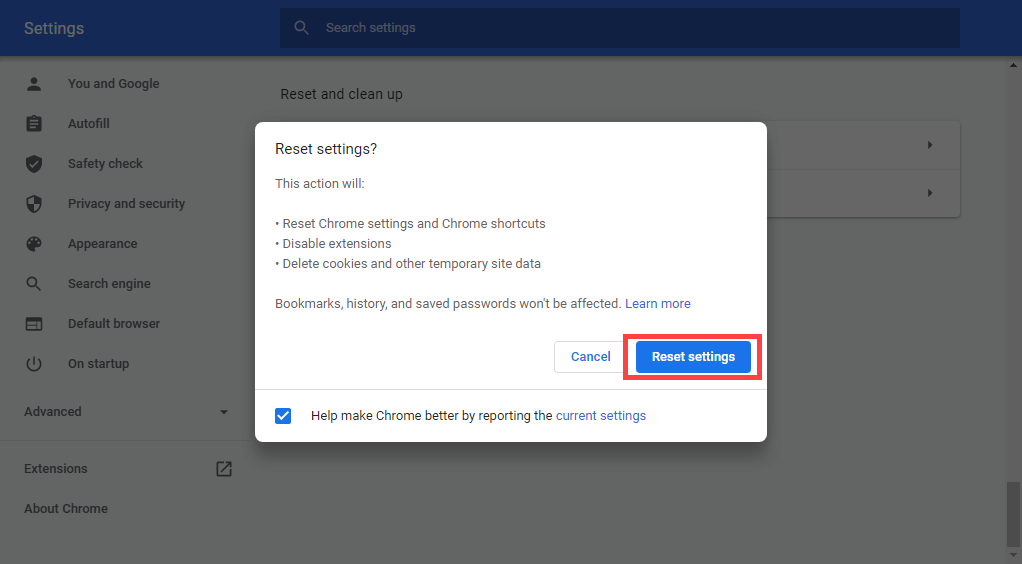The image size is (1022, 564).
Task: Click the Autofill clipboard icon
Action: [x=34, y=124]
